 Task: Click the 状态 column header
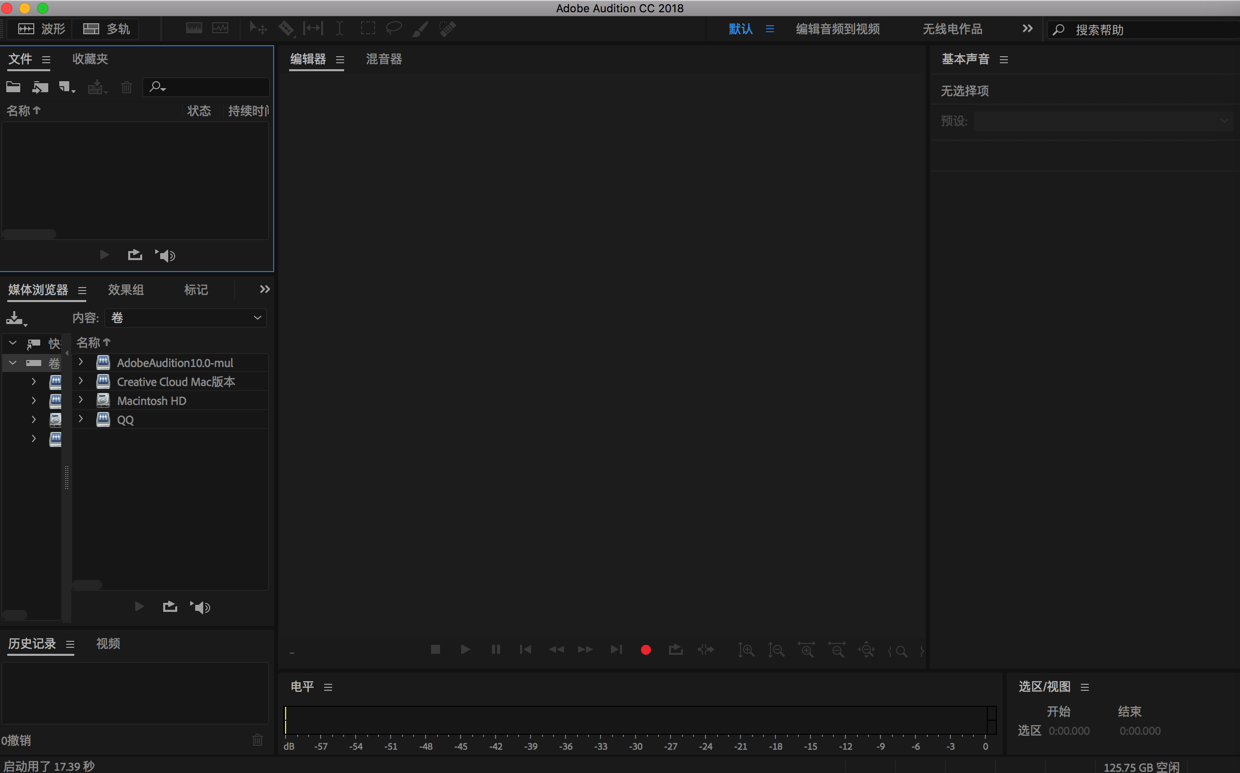[199, 111]
